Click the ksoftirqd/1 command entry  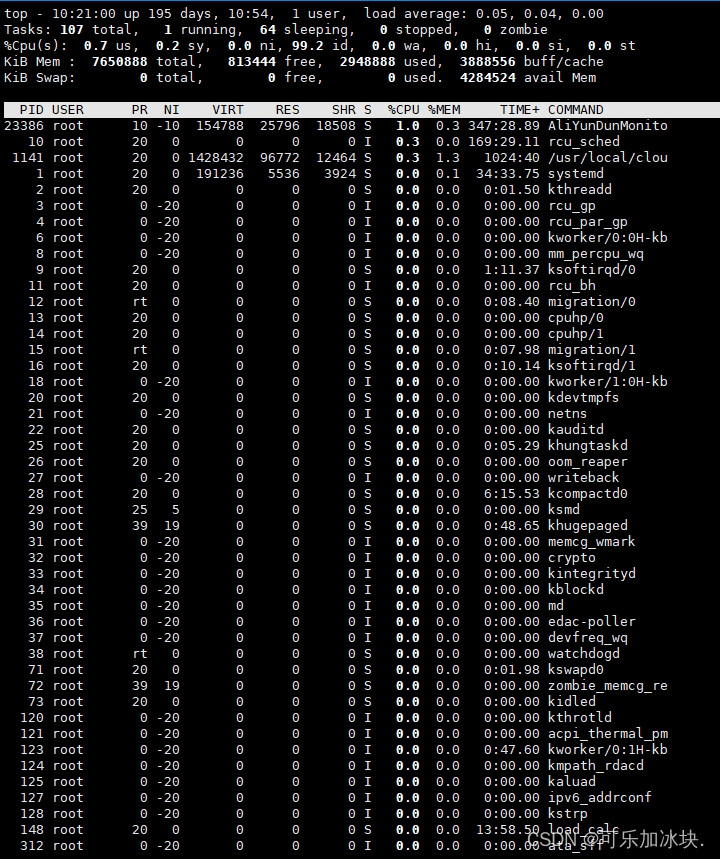tap(592, 365)
